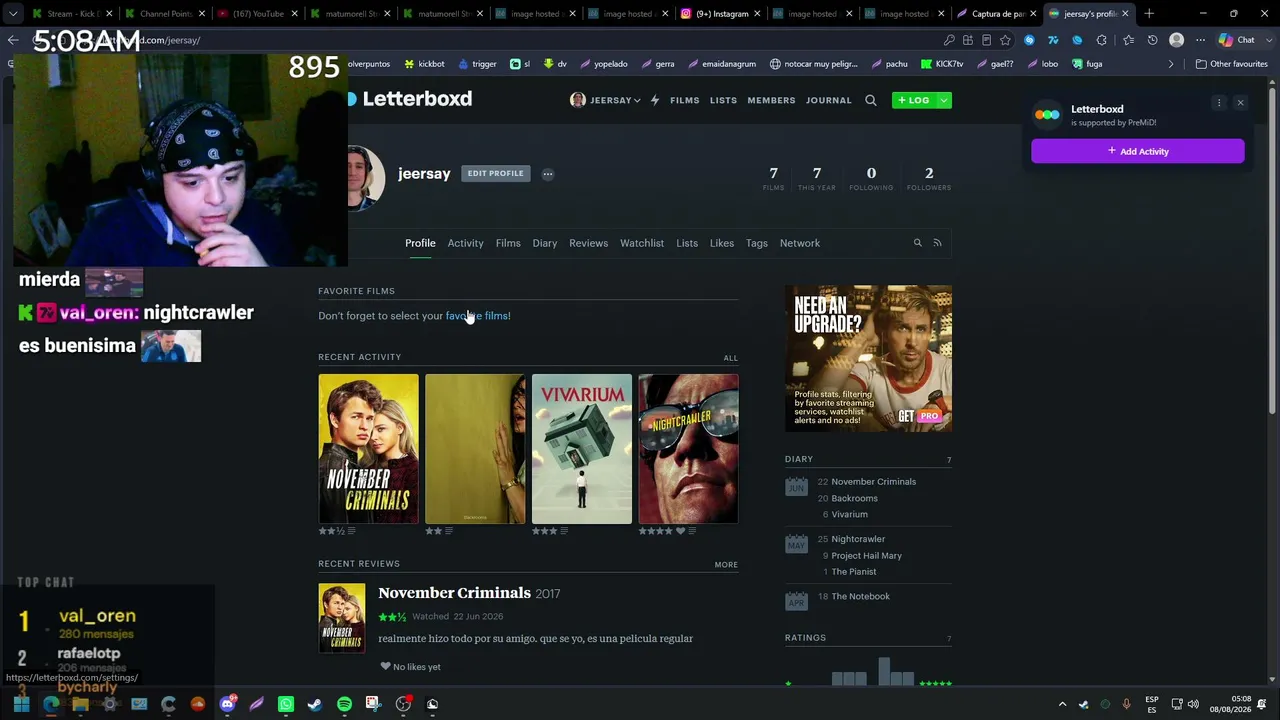Image resolution: width=1280 pixels, height=720 pixels.
Task: Click ALL beside Recent Activity
Action: 731,358
